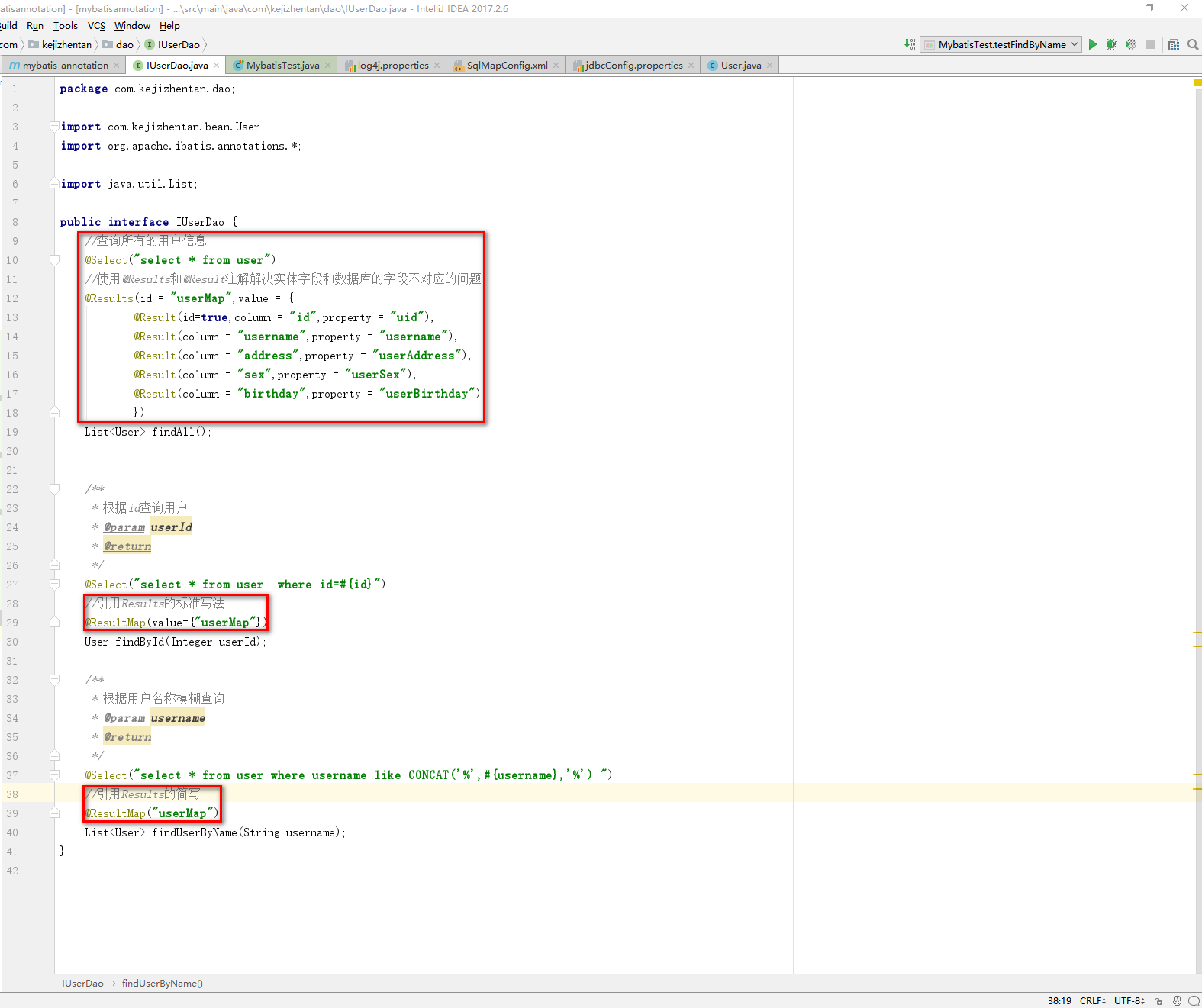Click kejizhentan folder in navigation bar
The height and width of the screenshot is (1008, 1202).
point(60,45)
